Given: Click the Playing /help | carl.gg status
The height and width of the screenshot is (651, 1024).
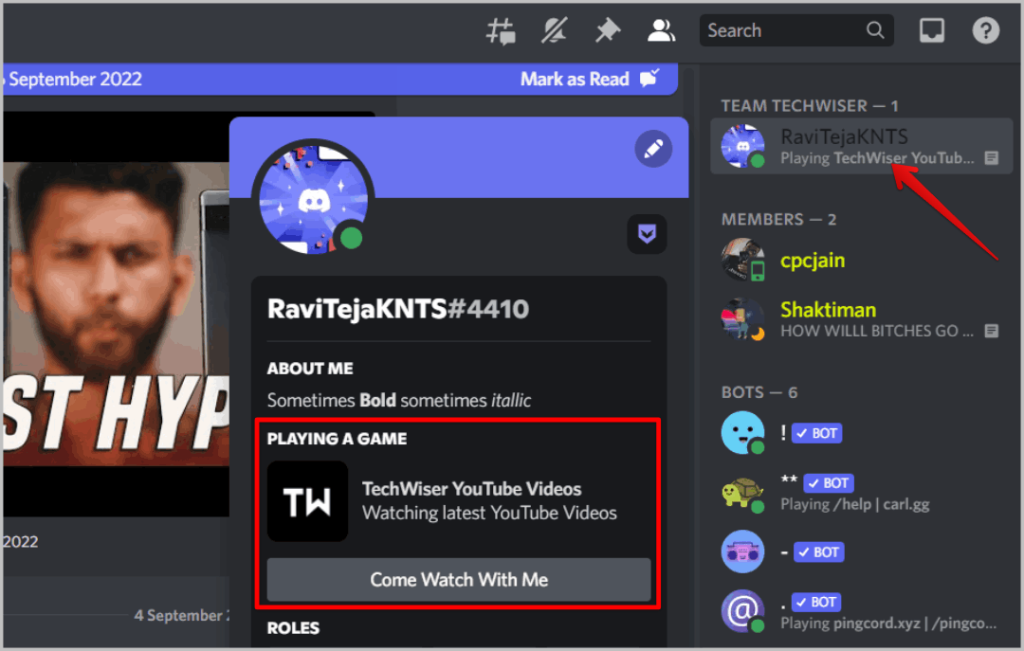Looking at the screenshot, I should click(x=855, y=505).
